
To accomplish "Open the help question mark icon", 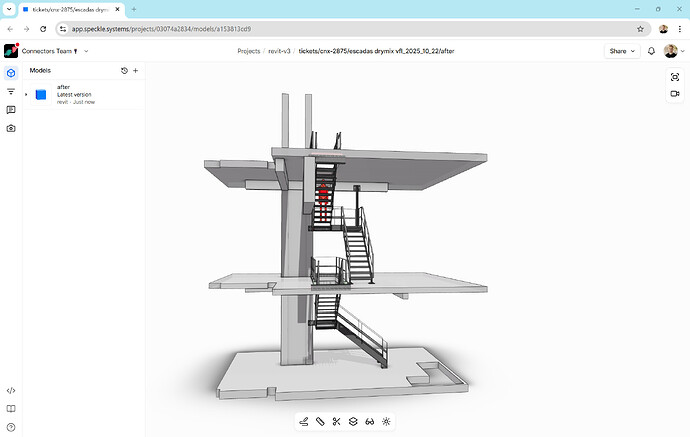I will (11, 427).
